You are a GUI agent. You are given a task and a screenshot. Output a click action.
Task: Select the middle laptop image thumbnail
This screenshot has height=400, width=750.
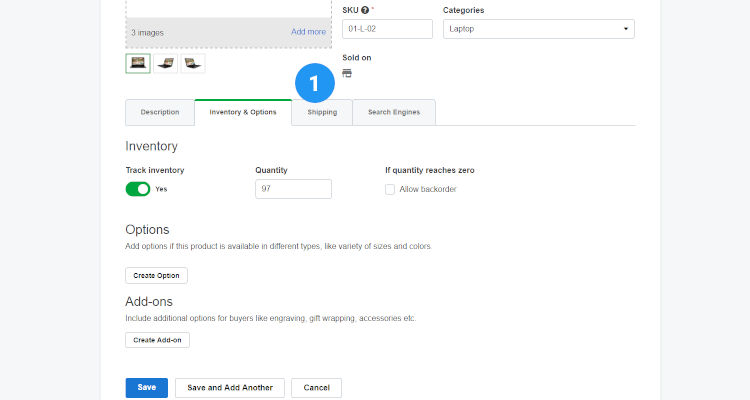click(166, 63)
